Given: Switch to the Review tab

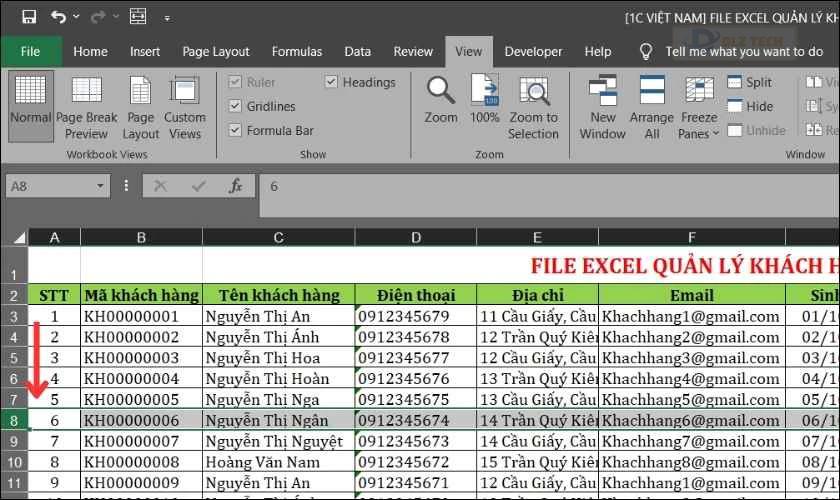Looking at the screenshot, I should 413,51.
